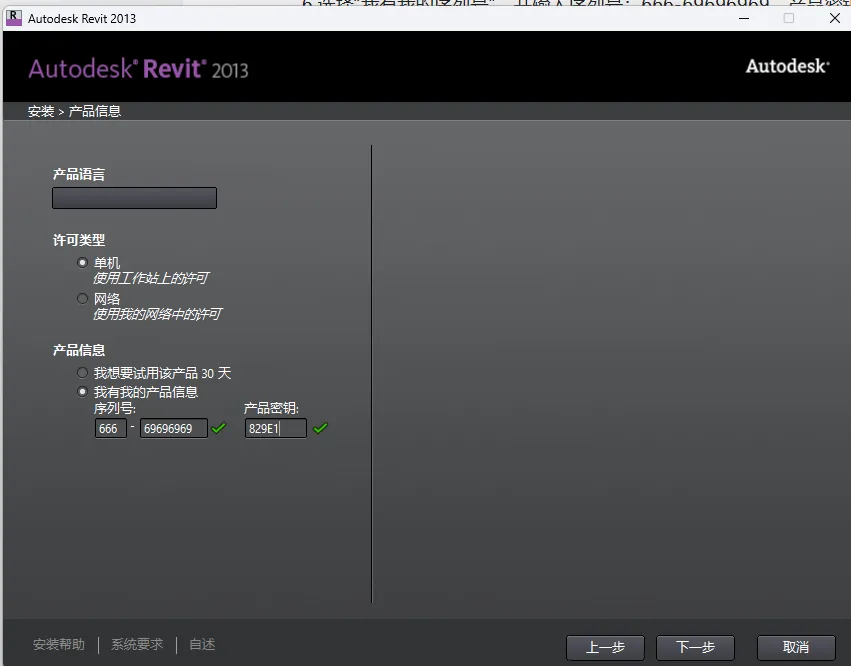Click the green checkmark beside serial number
Image resolution: width=851 pixels, height=666 pixels.
tap(219, 428)
